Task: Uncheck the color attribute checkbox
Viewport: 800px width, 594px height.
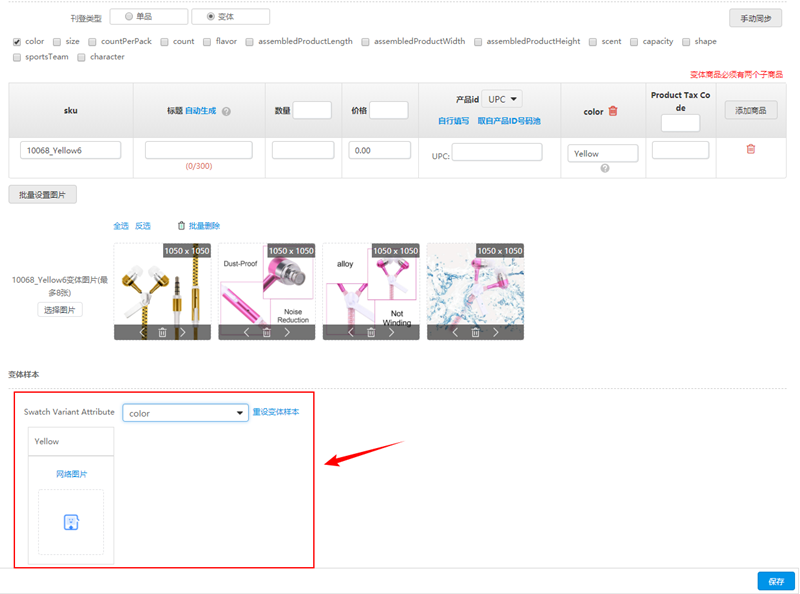Action: (17, 42)
